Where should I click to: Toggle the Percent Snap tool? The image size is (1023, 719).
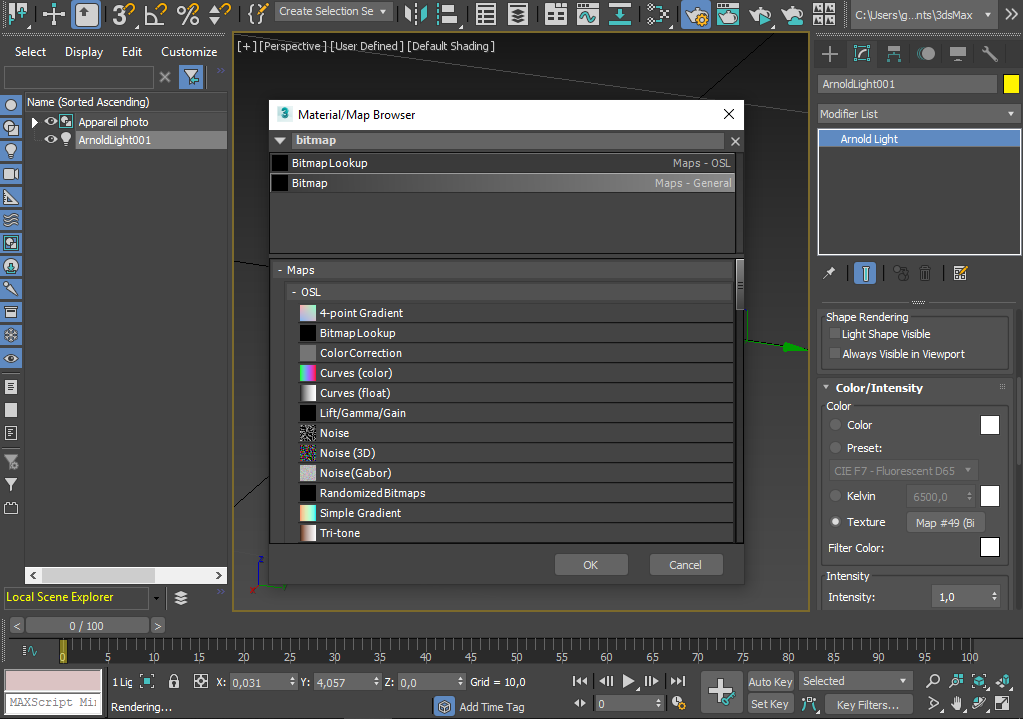pyautogui.click(x=188, y=14)
